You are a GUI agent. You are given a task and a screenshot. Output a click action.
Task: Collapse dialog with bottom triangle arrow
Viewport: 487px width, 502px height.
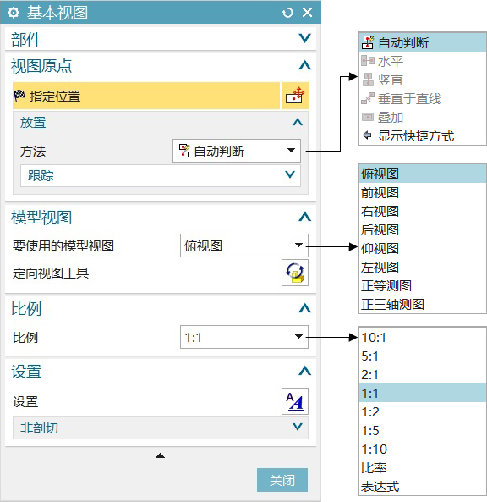tap(160, 456)
